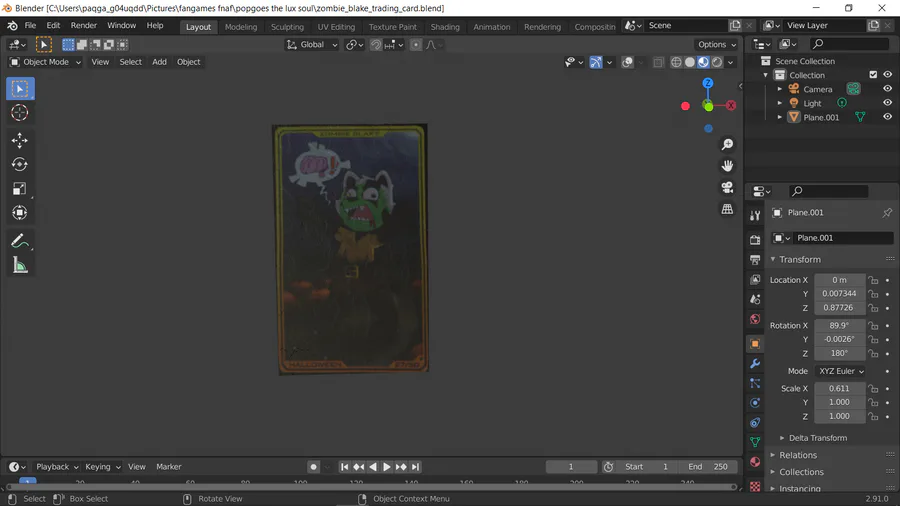
Task: Open the Options dropdown
Action: point(717,45)
